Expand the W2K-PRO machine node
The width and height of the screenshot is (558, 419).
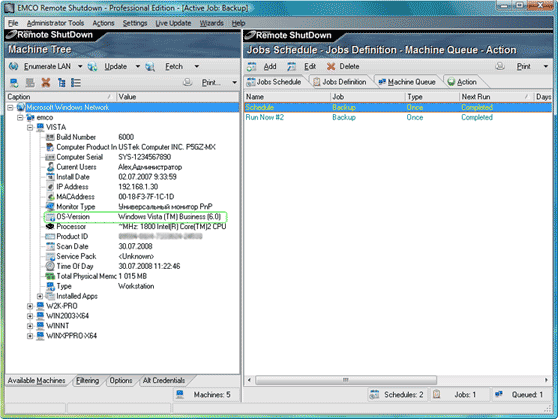click(x=30, y=306)
